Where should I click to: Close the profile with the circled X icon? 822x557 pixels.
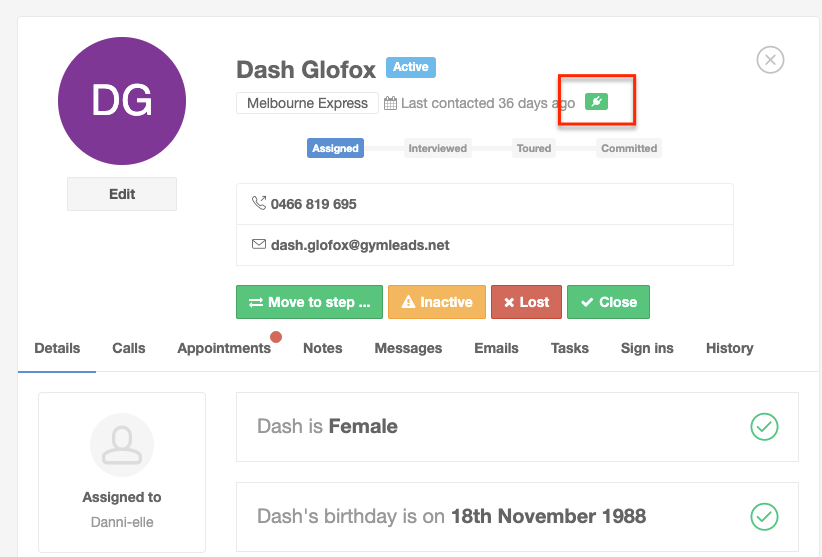tap(770, 60)
